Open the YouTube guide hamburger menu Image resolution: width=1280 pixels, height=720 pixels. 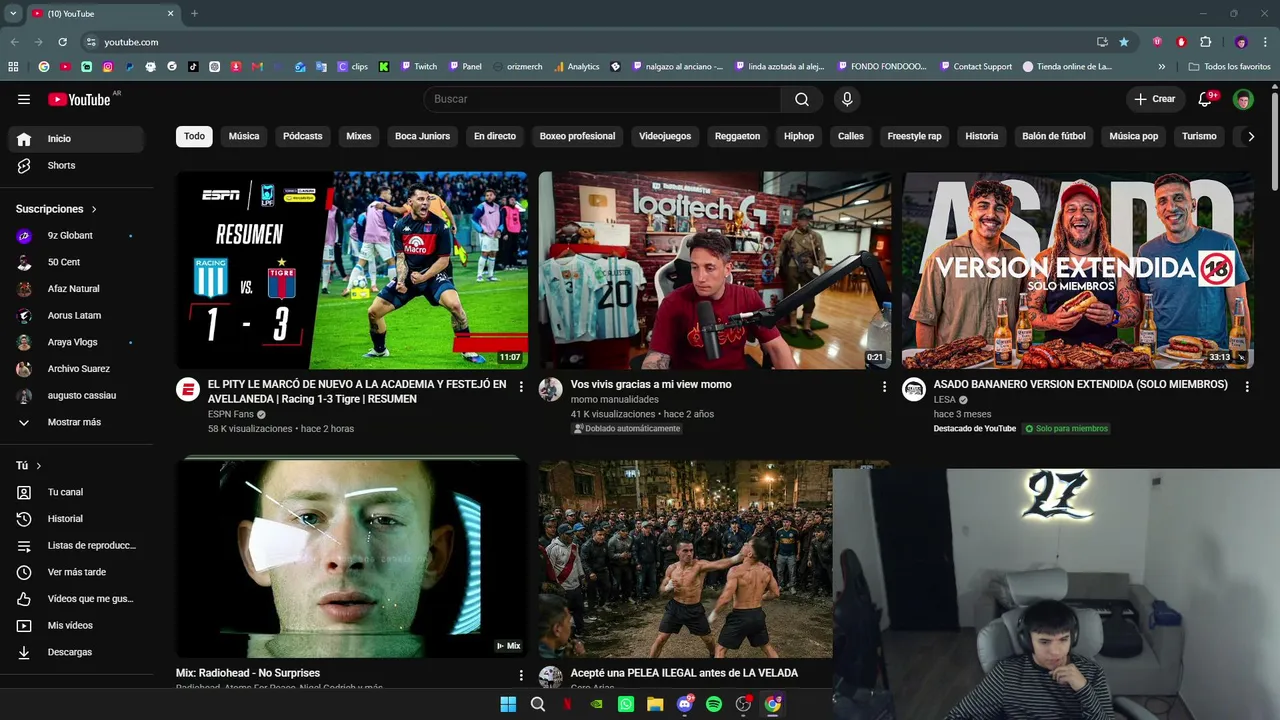24,99
